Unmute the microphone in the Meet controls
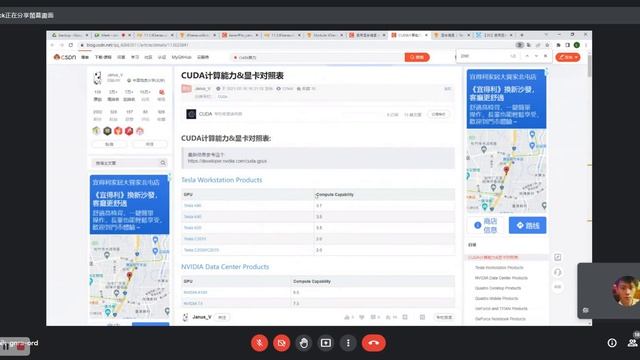Image resolution: width=640 pixels, height=360 pixels. (259, 343)
